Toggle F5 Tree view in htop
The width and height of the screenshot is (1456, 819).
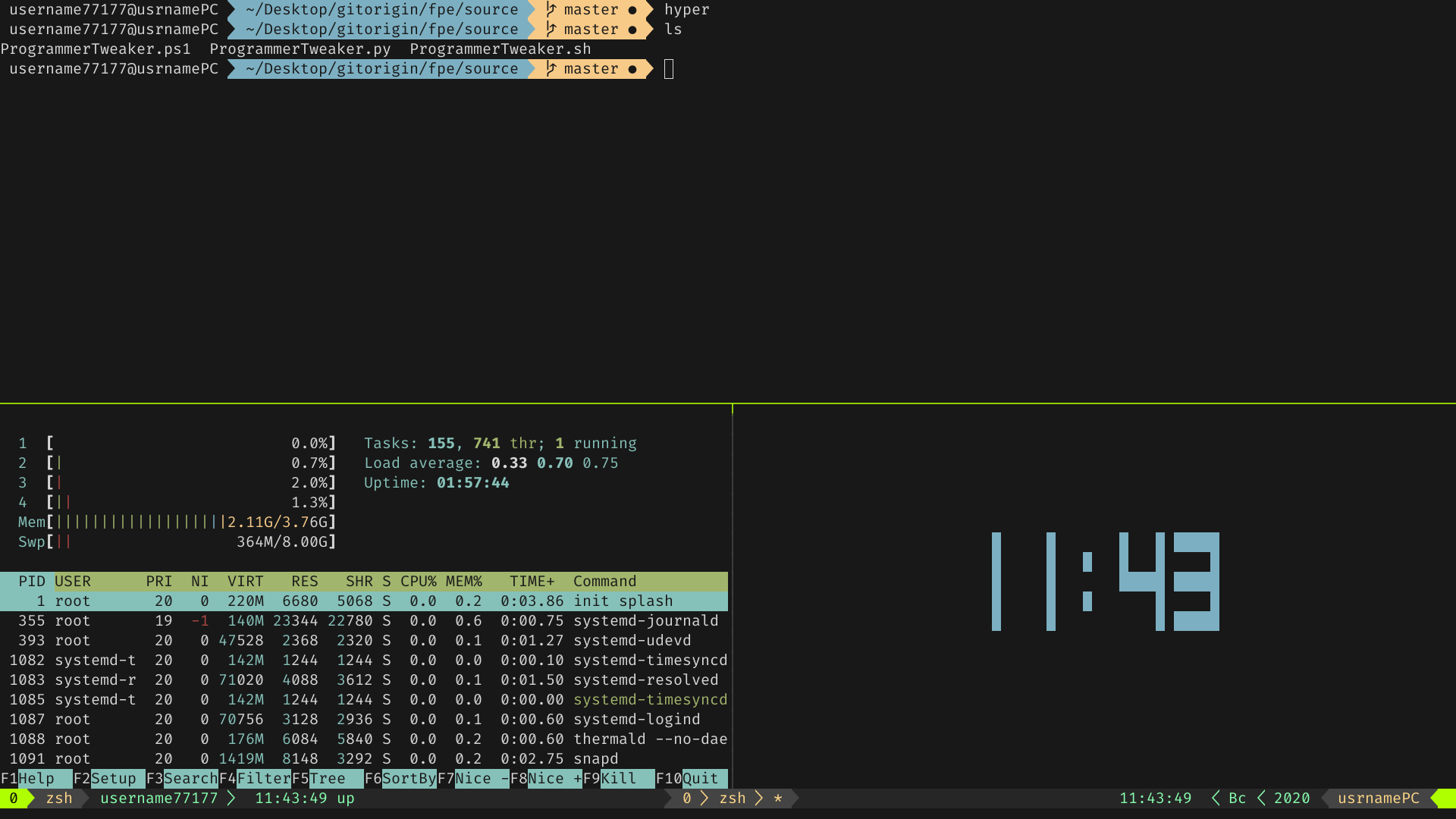click(328, 779)
